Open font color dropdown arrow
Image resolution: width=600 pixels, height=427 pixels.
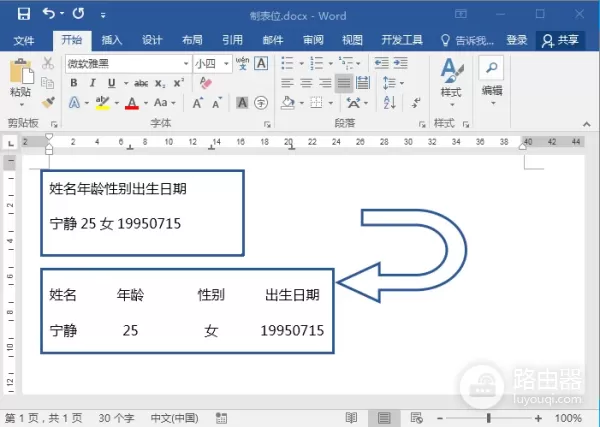pyautogui.click(x=146, y=103)
